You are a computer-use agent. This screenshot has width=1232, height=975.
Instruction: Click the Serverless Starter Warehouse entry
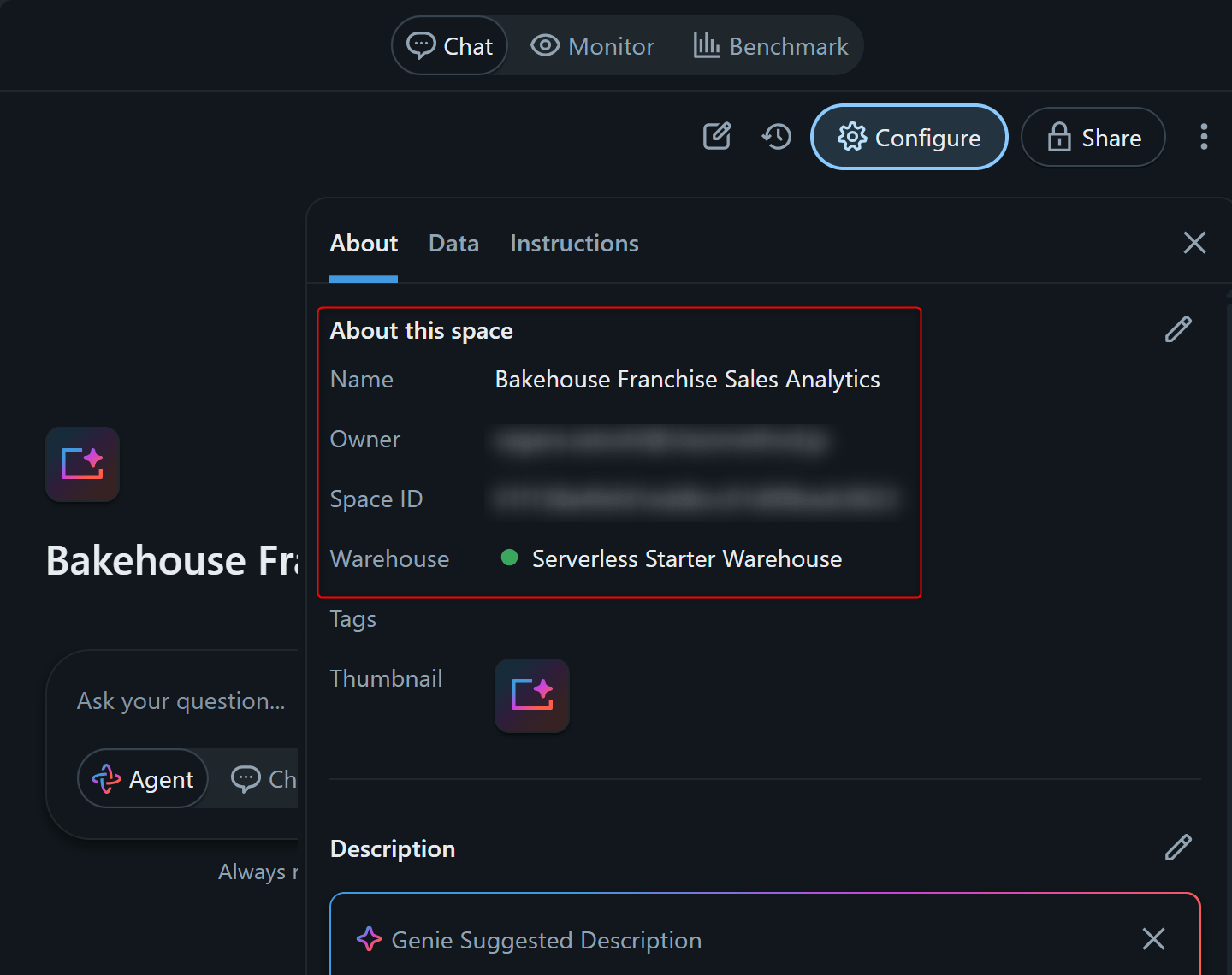tap(686, 559)
